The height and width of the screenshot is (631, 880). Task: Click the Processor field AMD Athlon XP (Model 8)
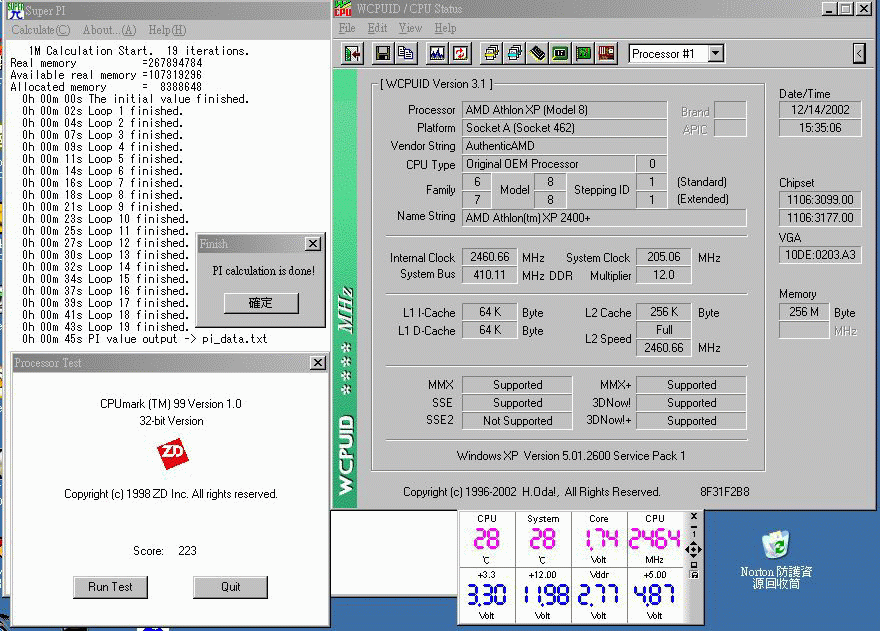(x=564, y=110)
